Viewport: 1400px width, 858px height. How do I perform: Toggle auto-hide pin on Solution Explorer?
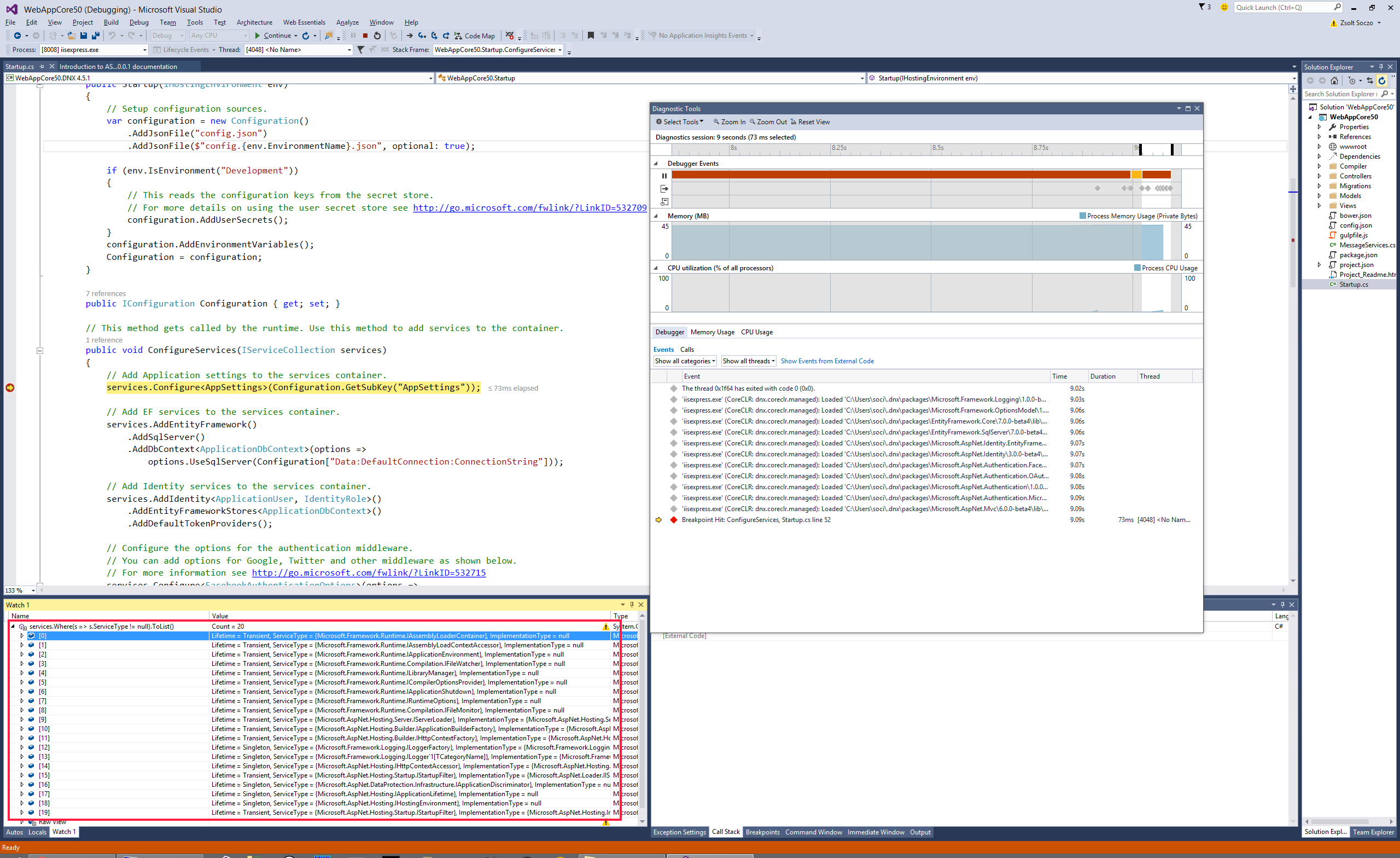(x=1381, y=67)
